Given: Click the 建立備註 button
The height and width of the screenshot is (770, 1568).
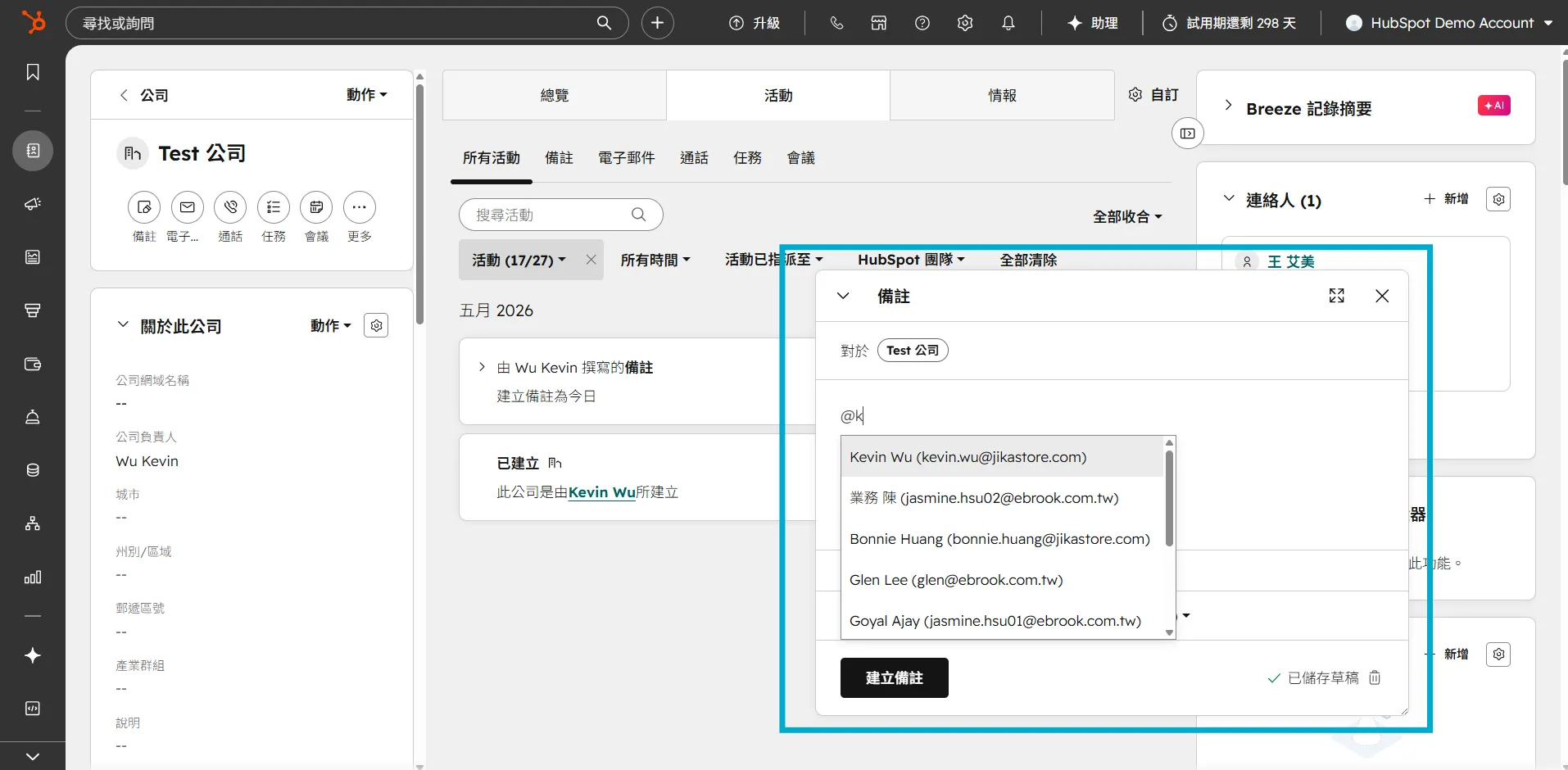Looking at the screenshot, I should pos(895,677).
